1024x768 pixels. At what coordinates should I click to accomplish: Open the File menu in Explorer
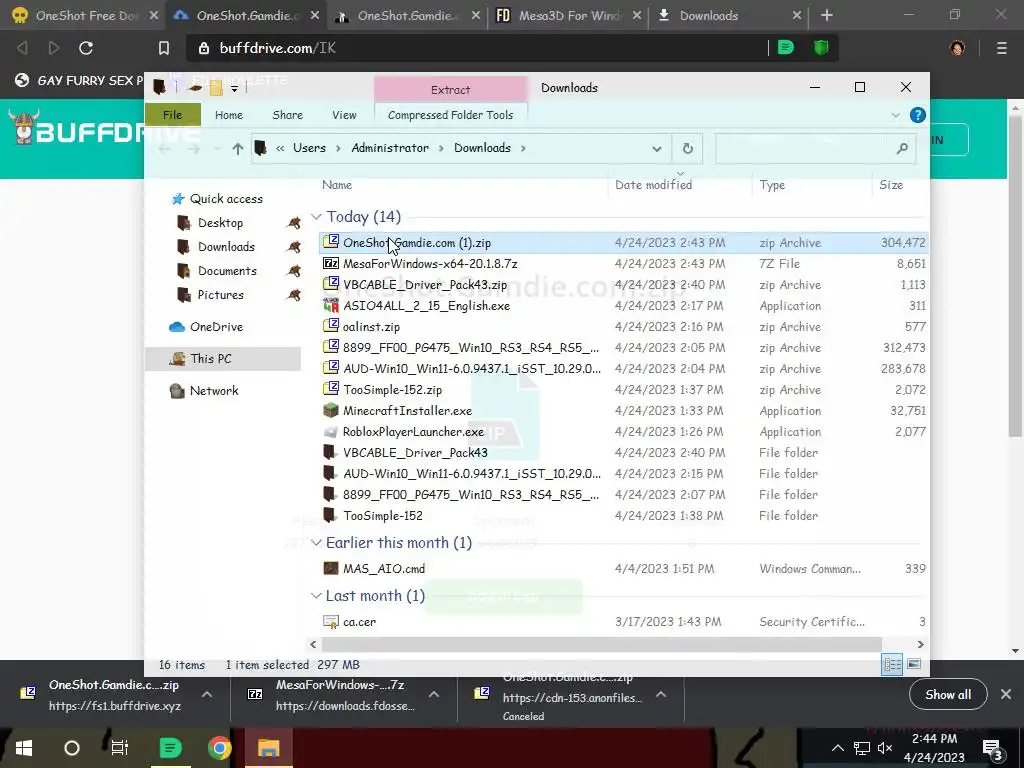(172, 115)
